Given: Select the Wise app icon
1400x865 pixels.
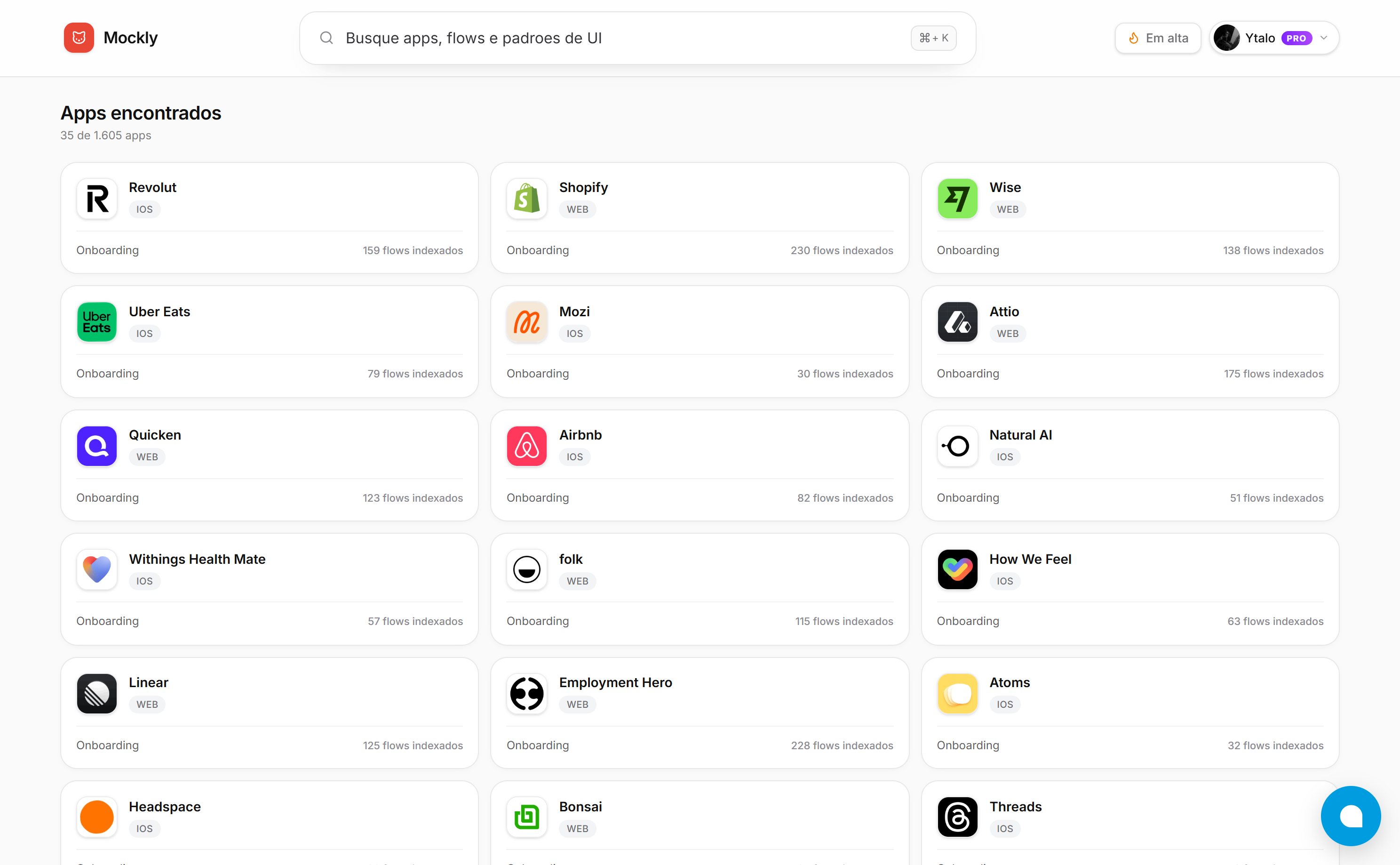Looking at the screenshot, I should [957, 199].
